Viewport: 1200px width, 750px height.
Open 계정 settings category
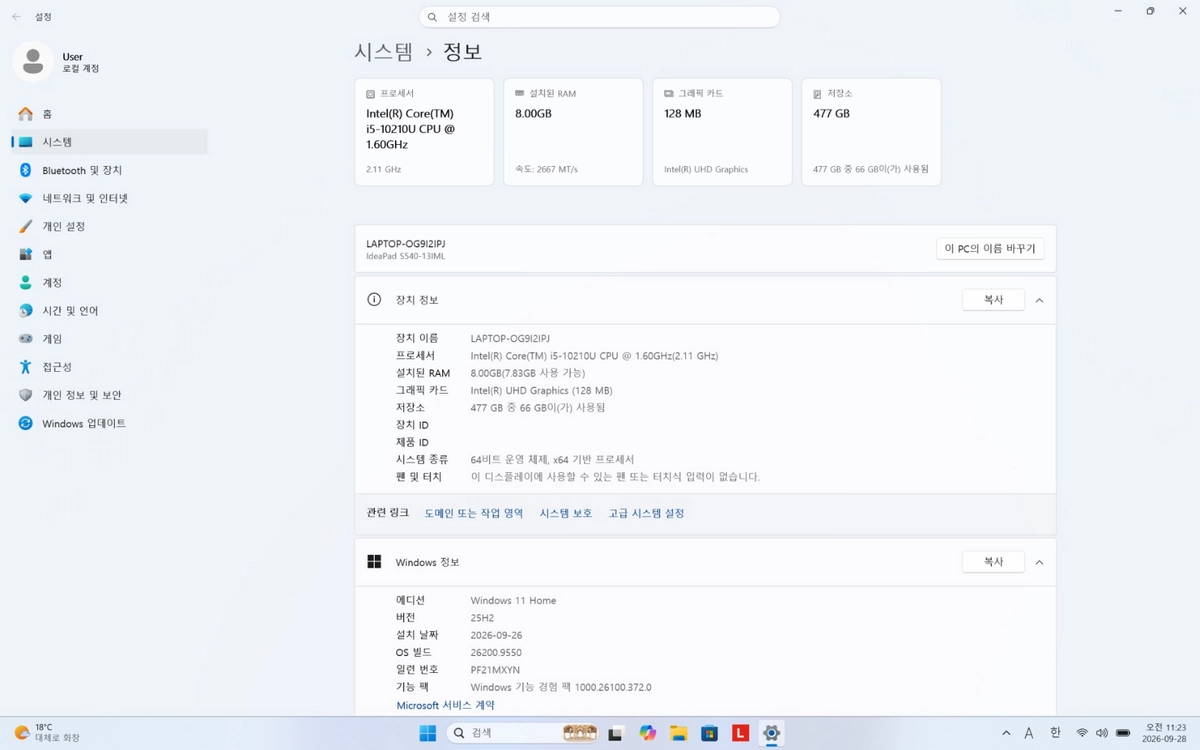pyautogui.click(x=108, y=282)
